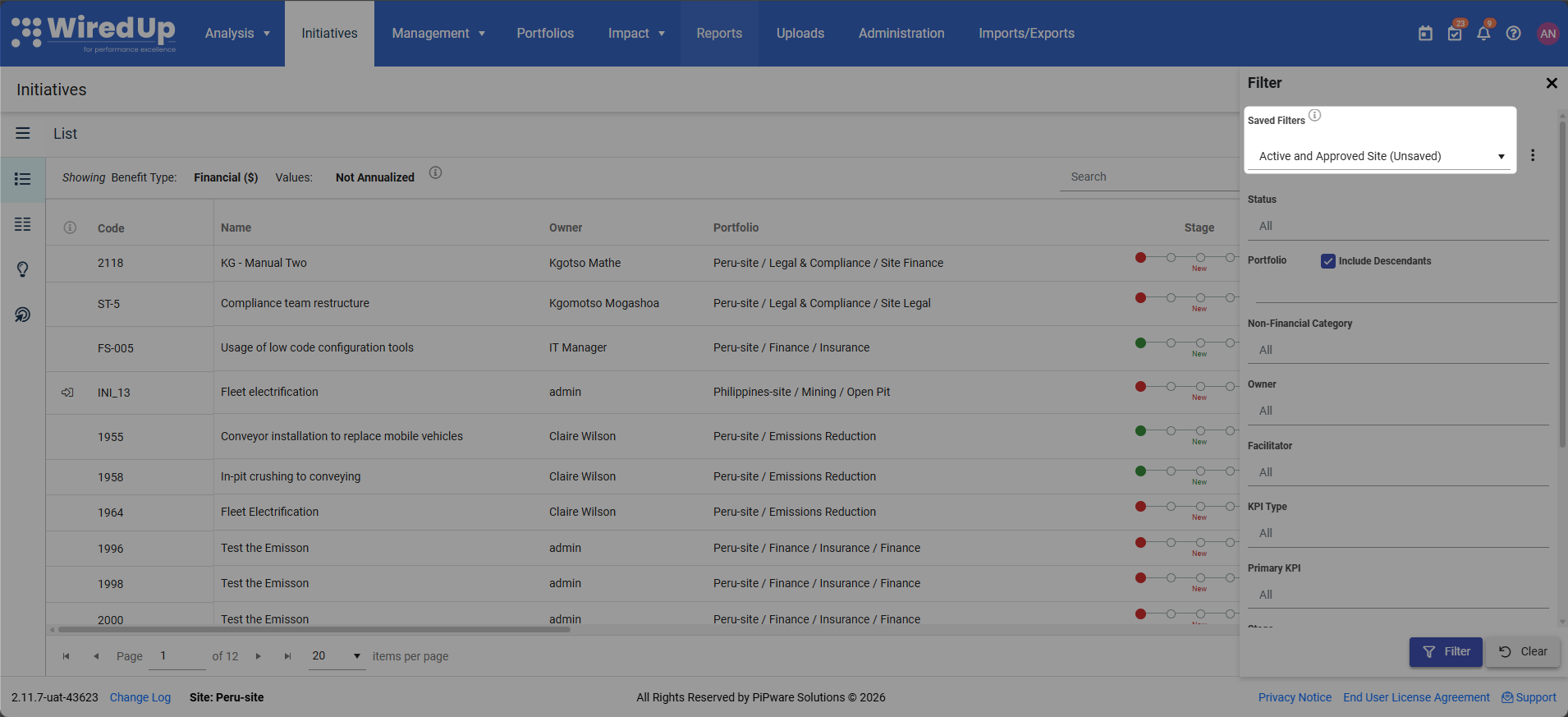This screenshot has height=717, width=1568.
Task: Open the tasks checklist icon with badge
Action: coord(1455,34)
